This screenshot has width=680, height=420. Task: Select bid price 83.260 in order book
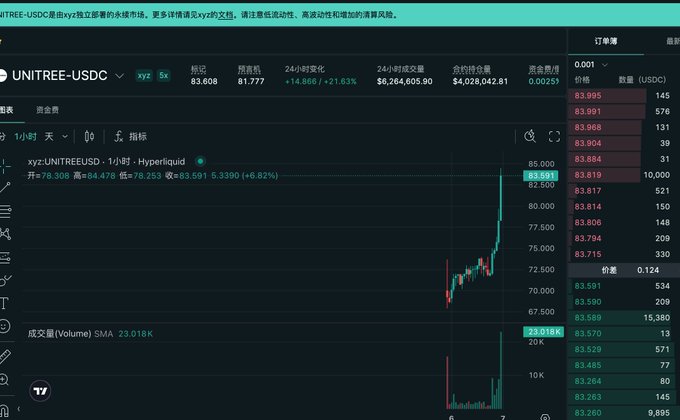pos(588,413)
